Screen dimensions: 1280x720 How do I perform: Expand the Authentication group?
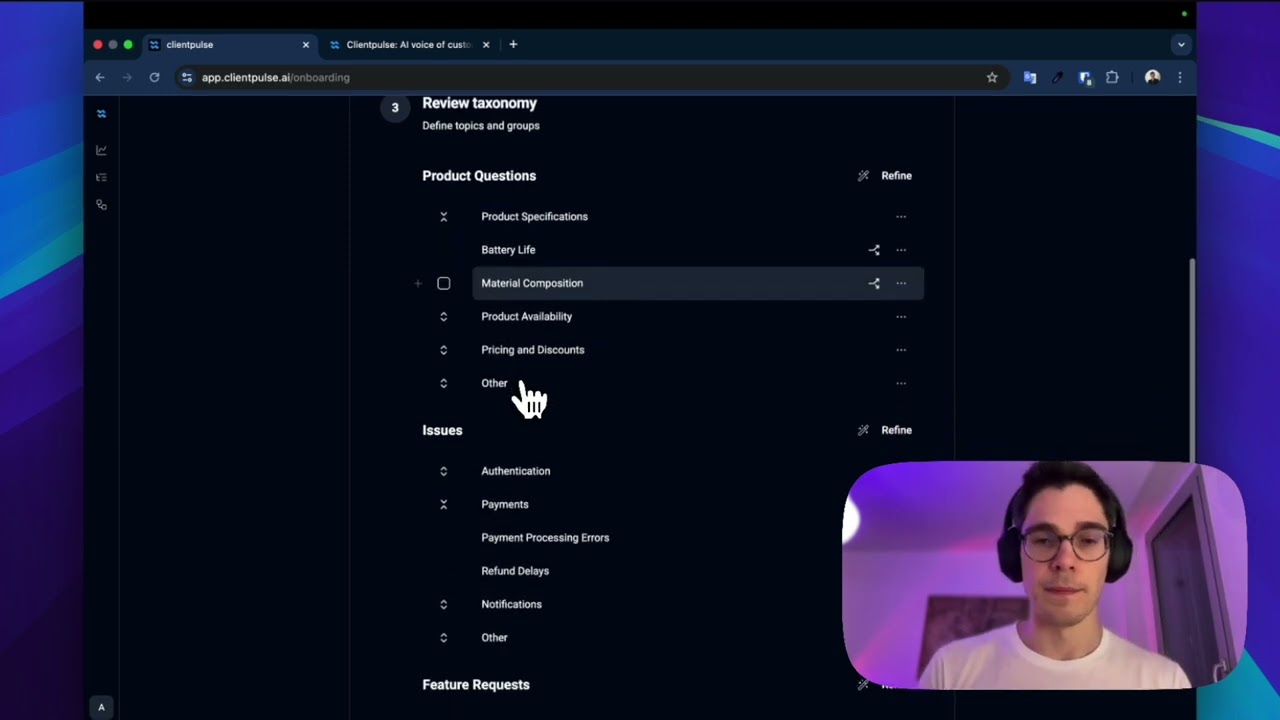(x=444, y=471)
